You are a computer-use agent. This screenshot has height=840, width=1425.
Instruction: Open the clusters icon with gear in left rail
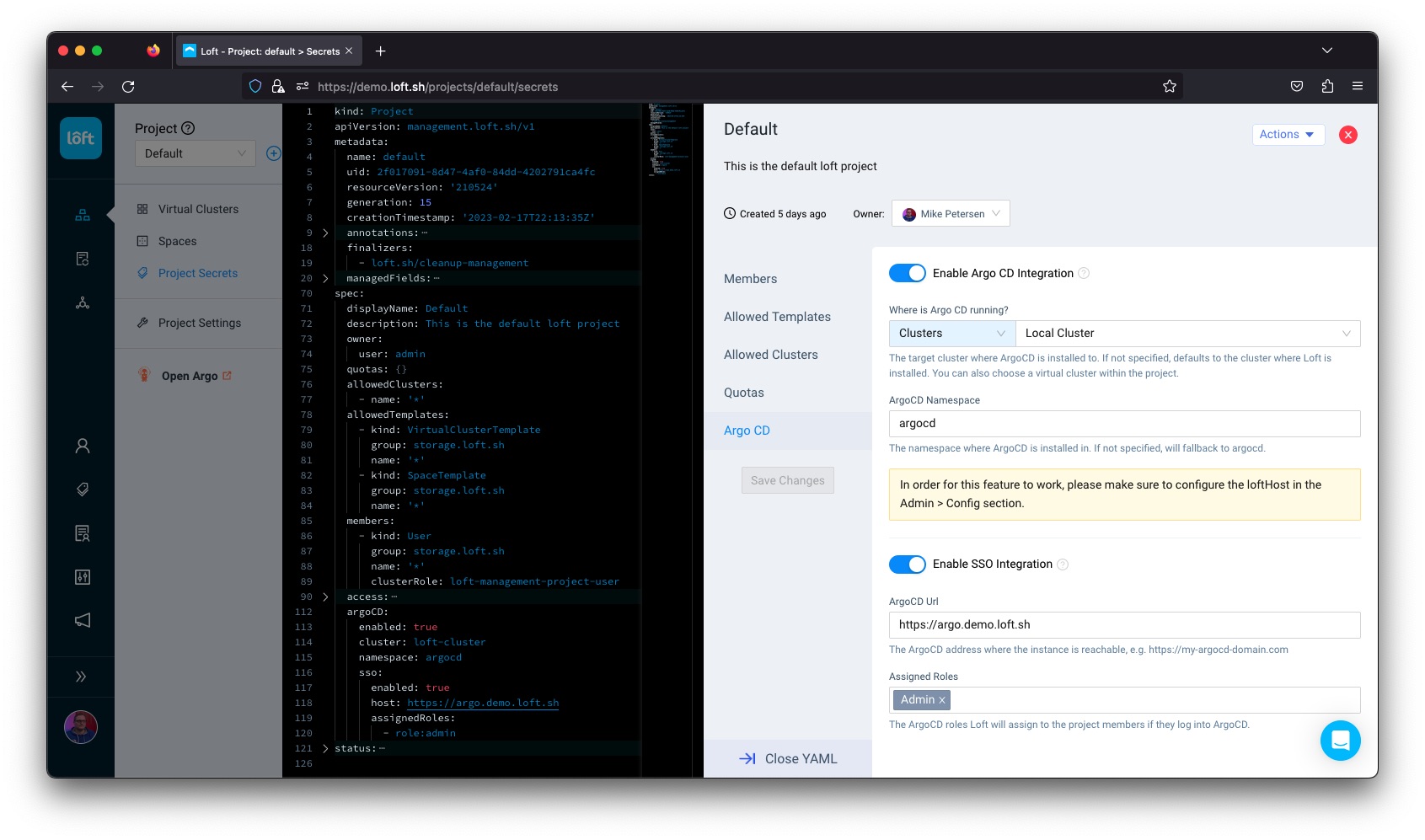(x=83, y=259)
